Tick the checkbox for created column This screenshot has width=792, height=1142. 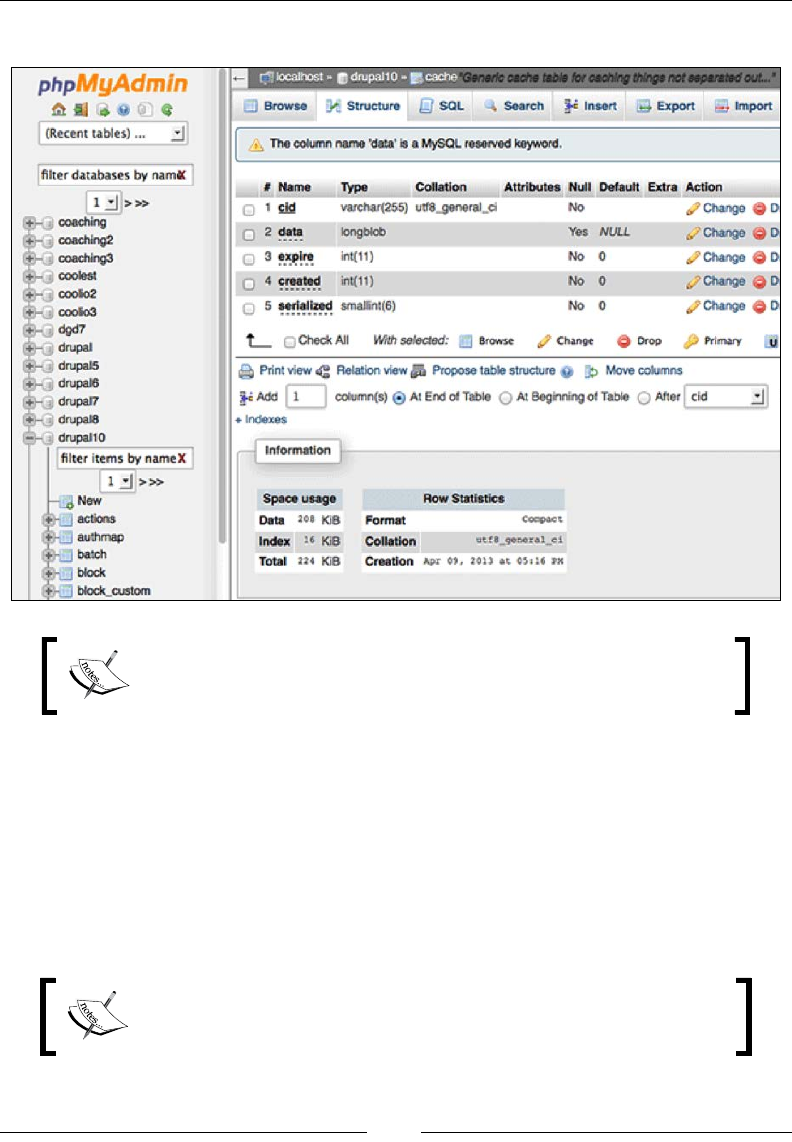248,283
